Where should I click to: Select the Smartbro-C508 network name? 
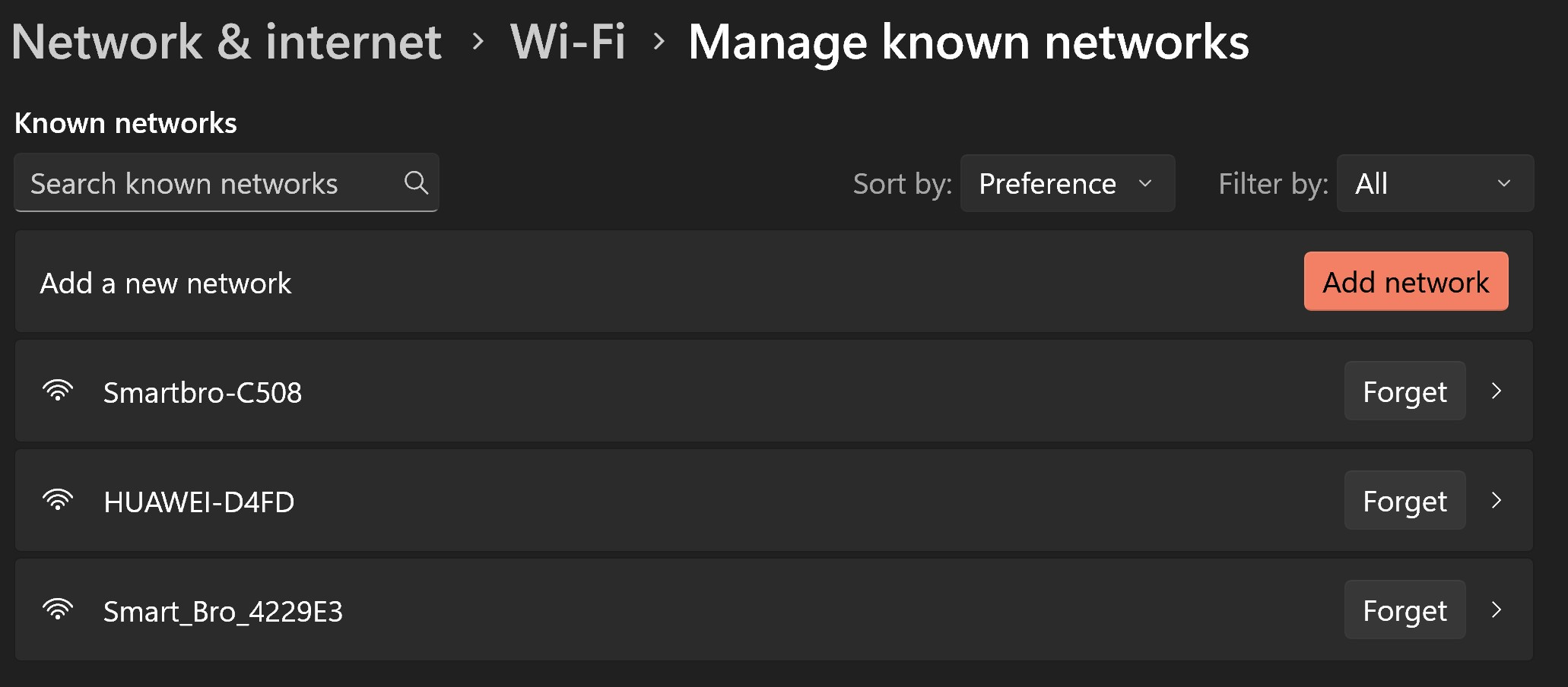click(x=202, y=393)
